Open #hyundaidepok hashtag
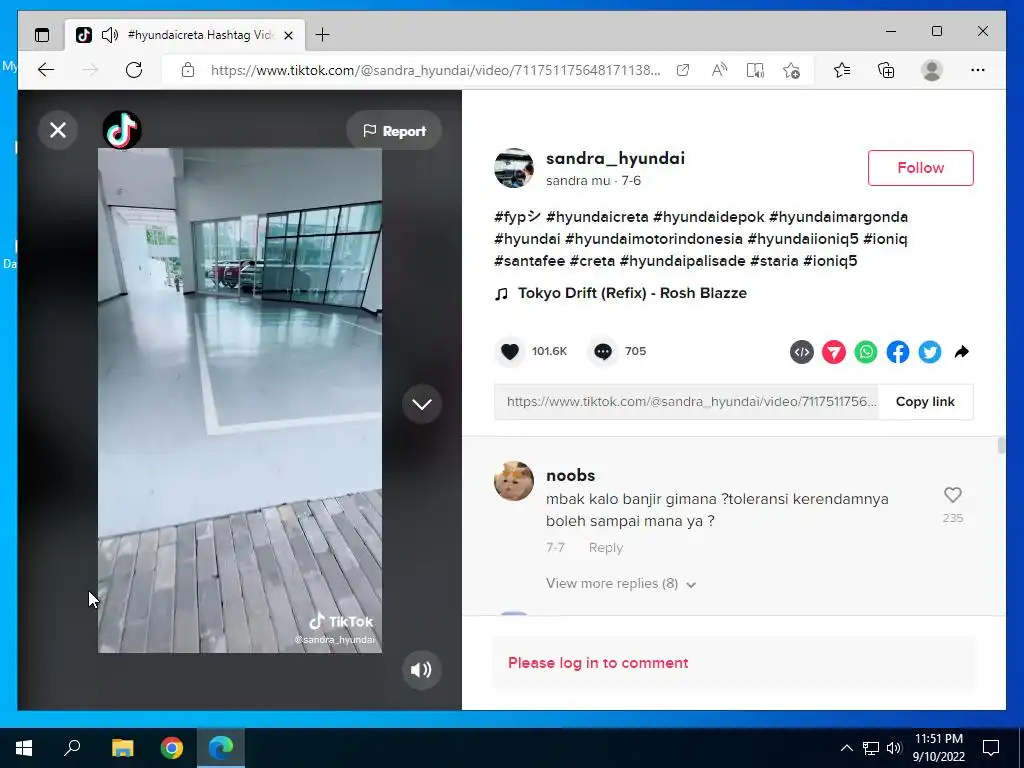 pos(709,217)
